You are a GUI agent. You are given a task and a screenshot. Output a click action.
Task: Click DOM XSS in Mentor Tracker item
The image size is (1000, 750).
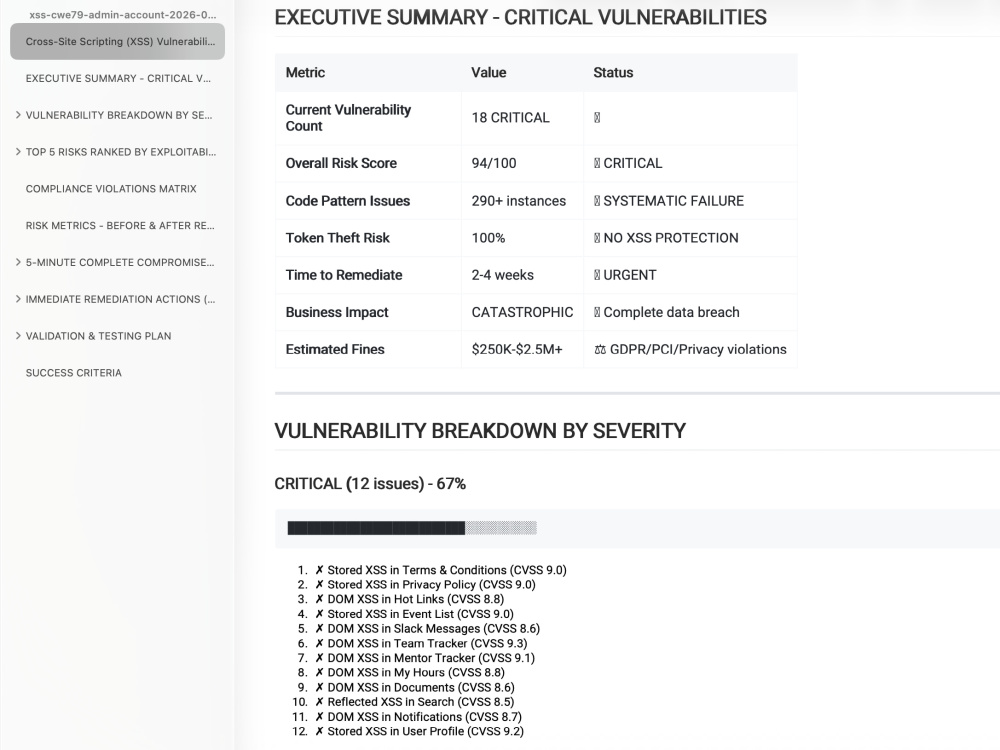coord(425,658)
